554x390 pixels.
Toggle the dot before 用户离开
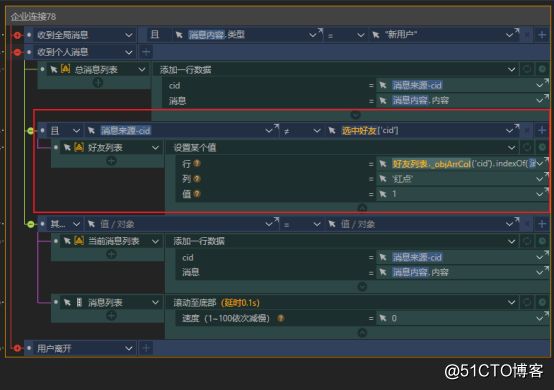click(x=29, y=348)
